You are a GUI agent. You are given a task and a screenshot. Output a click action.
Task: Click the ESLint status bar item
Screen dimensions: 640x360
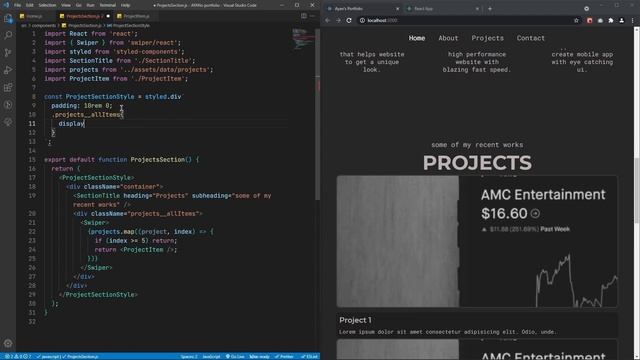pyautogui.click(x=309, y=357)
